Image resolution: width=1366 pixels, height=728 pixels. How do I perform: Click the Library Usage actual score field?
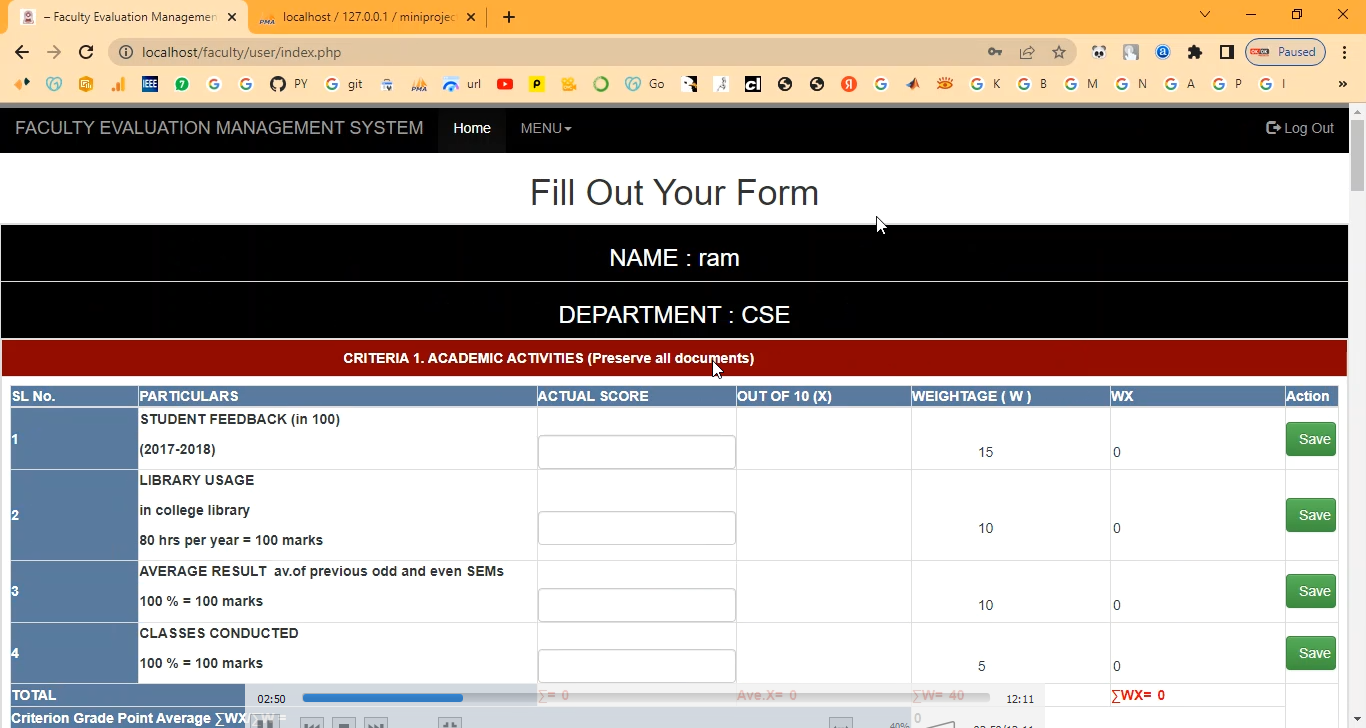tap(637, 528)
